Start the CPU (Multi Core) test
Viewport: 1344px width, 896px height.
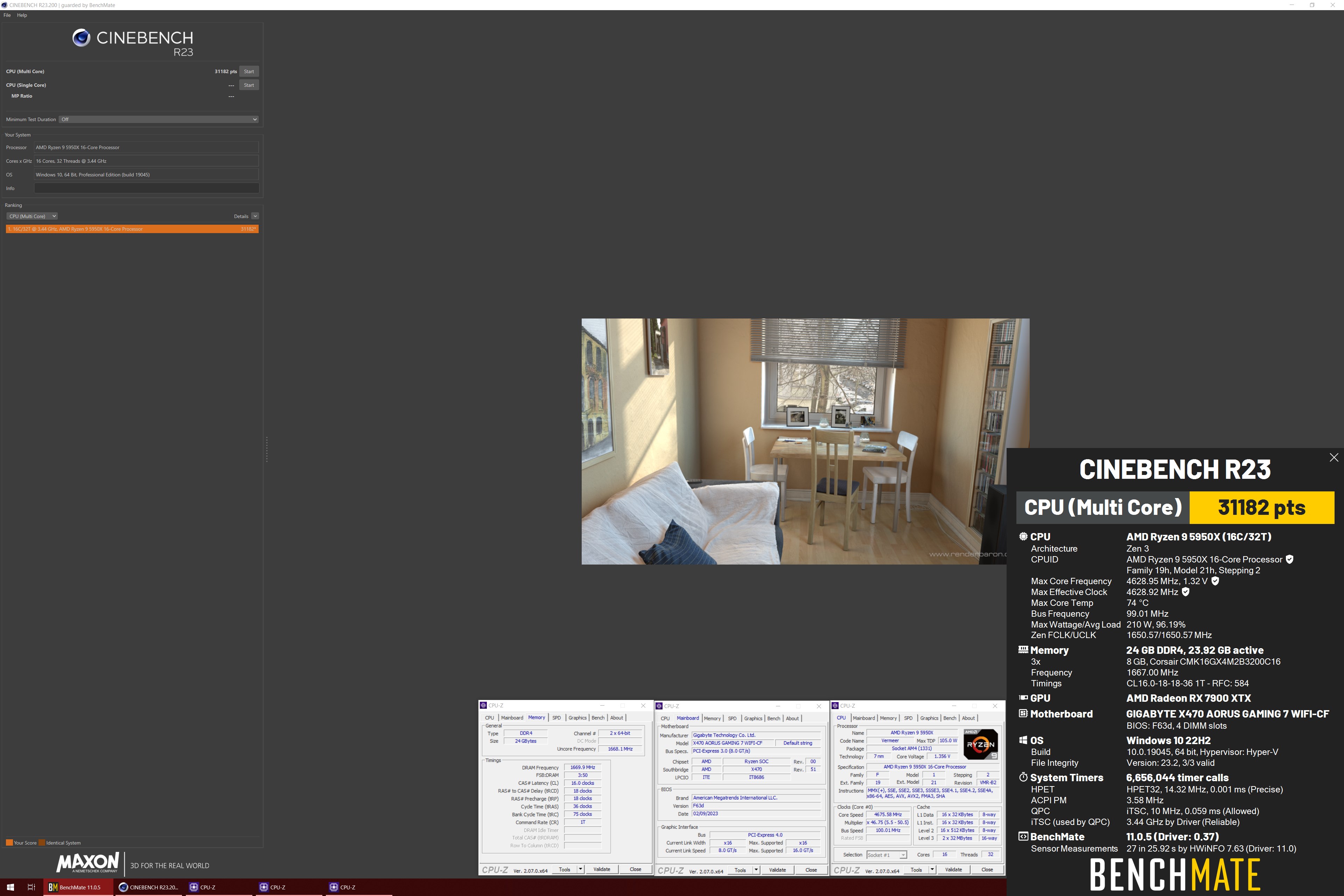coord(248,71)
